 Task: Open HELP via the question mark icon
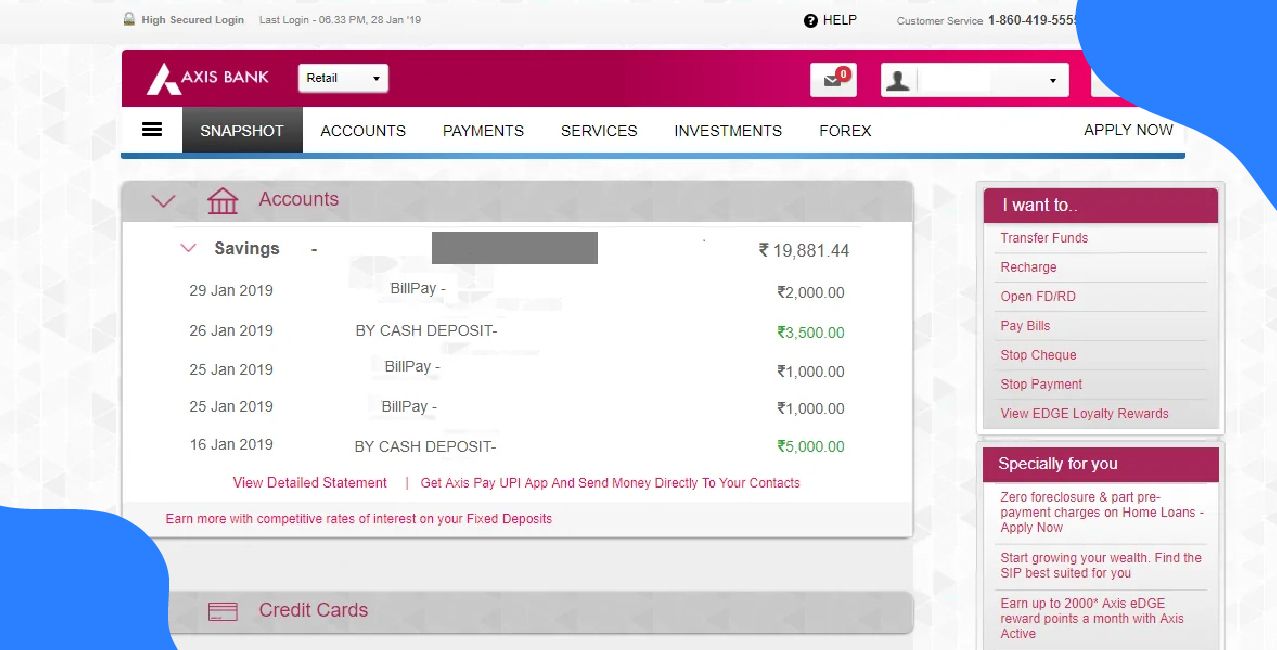(x=809, y=20)
